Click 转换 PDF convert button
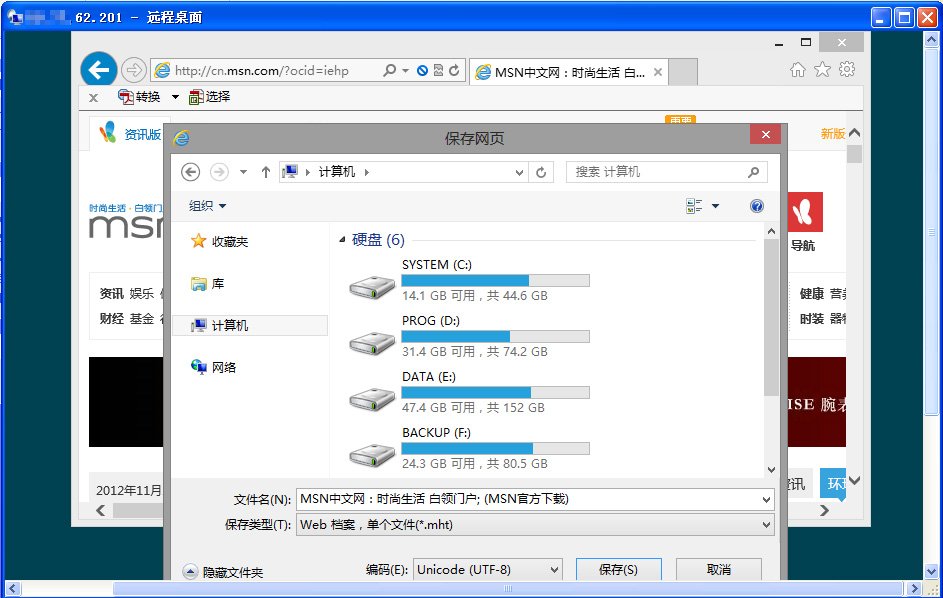Image resolution: width=943 pixels, height=598 pixels. [139, 97]
